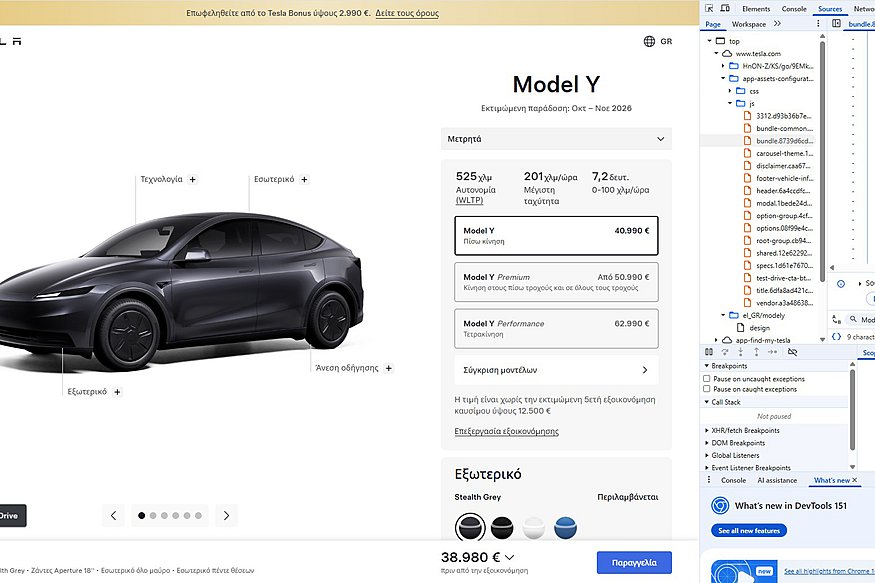
Task: Click the Επεξεργασία εξοικονόμησης link
Action: [x=506, y=431]
